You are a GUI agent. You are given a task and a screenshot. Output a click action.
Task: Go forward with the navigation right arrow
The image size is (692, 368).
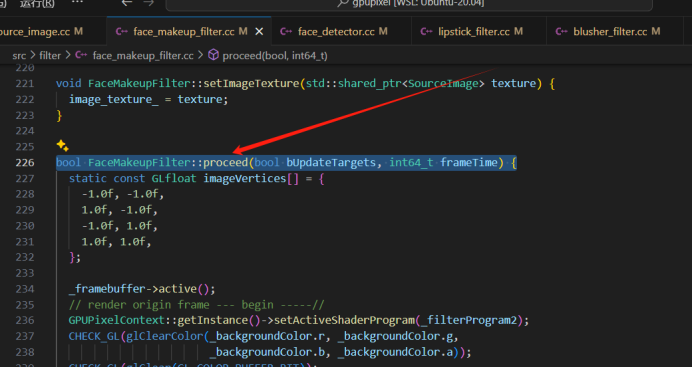point(149,3)
